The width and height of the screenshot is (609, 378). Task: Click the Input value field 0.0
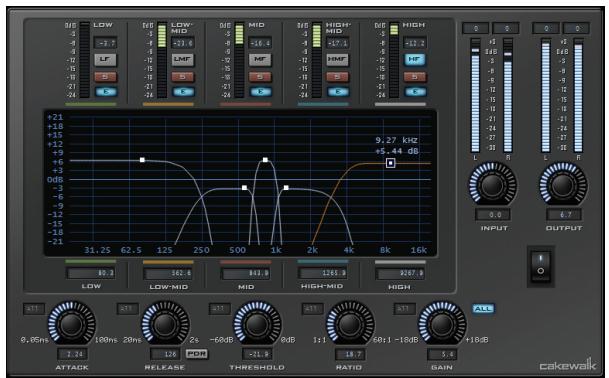(x=493, y=214)
